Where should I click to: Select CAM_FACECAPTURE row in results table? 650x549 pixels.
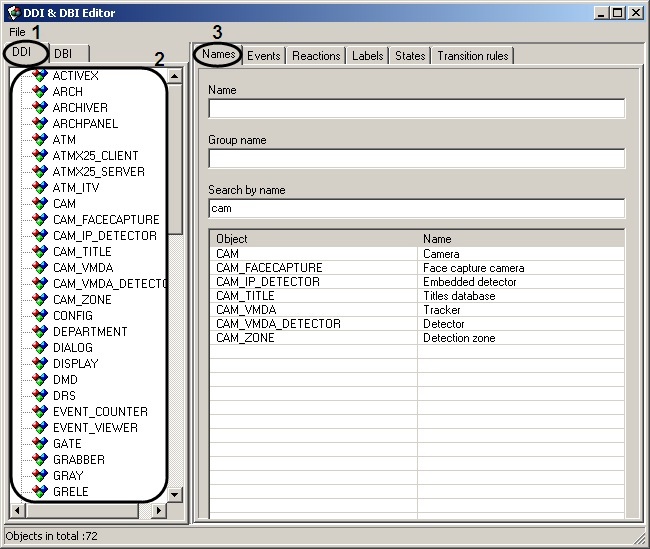point(269,268)
